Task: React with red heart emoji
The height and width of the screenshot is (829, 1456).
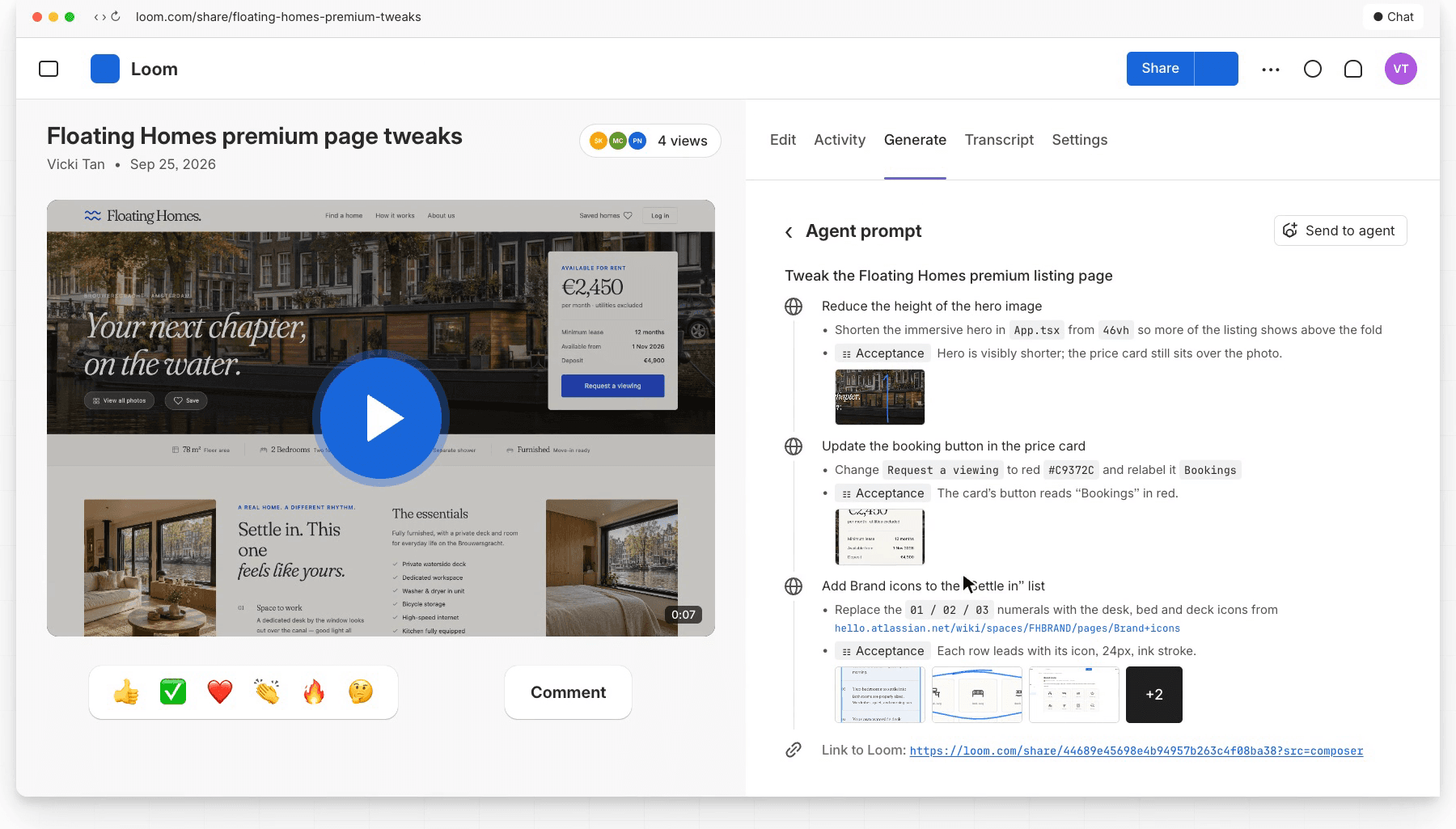Action: point(220,692)
